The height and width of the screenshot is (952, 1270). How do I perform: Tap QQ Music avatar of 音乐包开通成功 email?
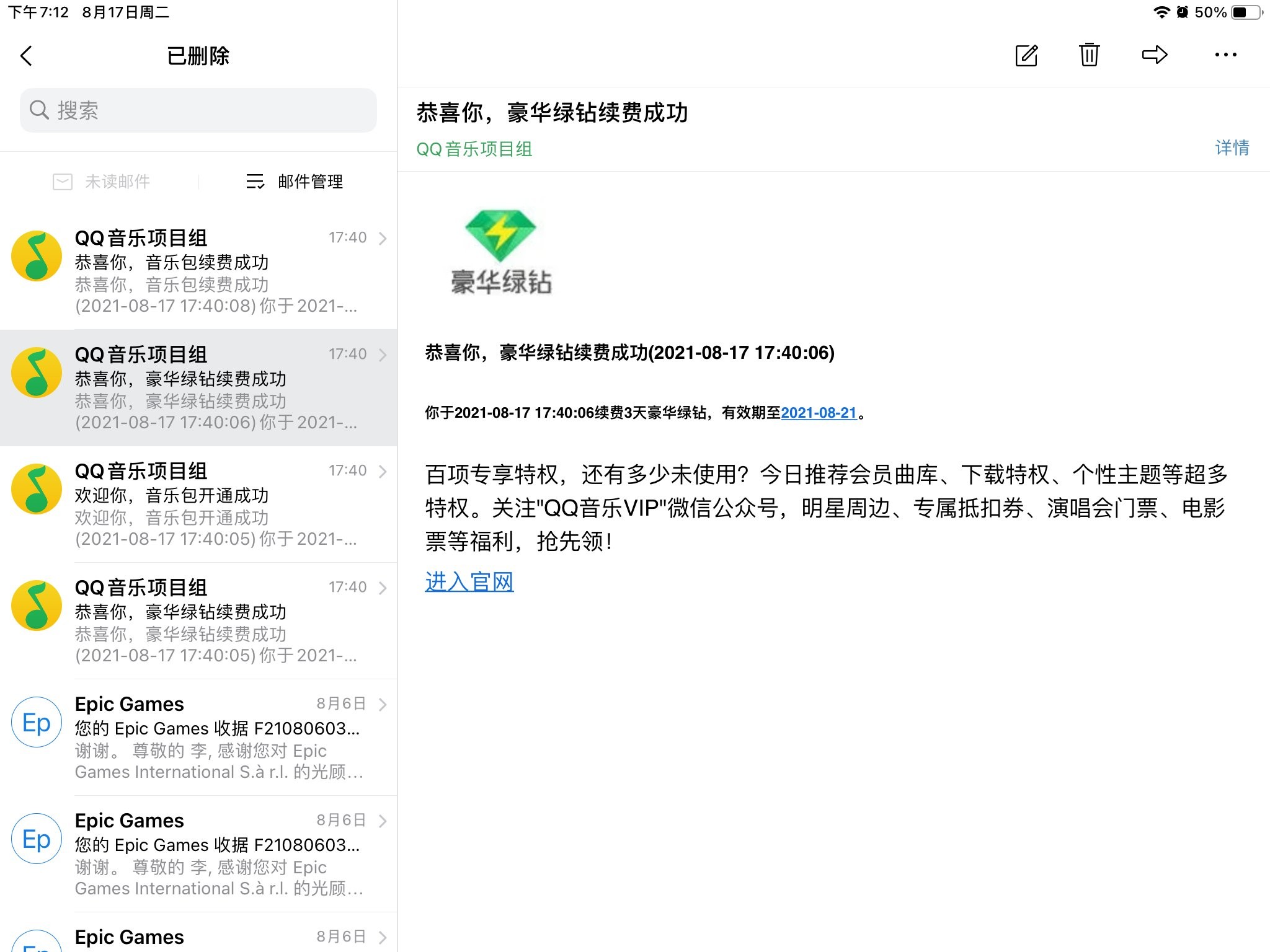pos(37,489)
